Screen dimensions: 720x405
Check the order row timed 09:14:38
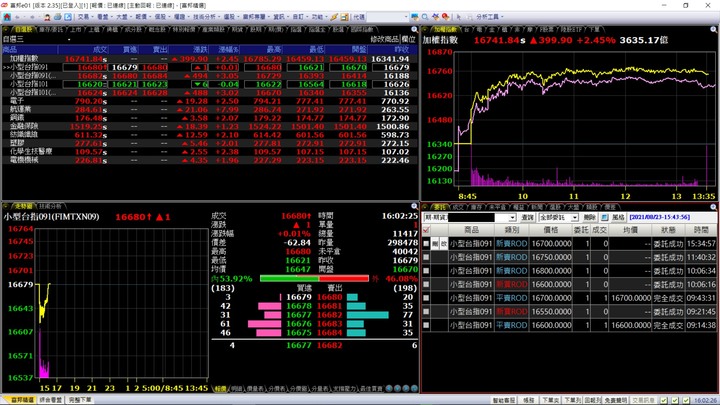[x=426, y=325]
